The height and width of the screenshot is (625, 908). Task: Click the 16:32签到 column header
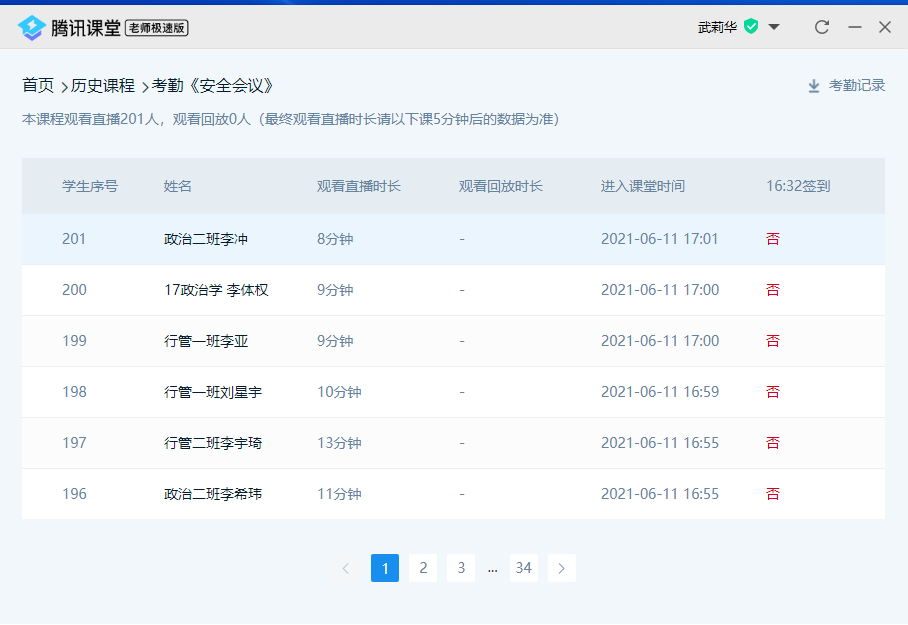pos(798,186)
